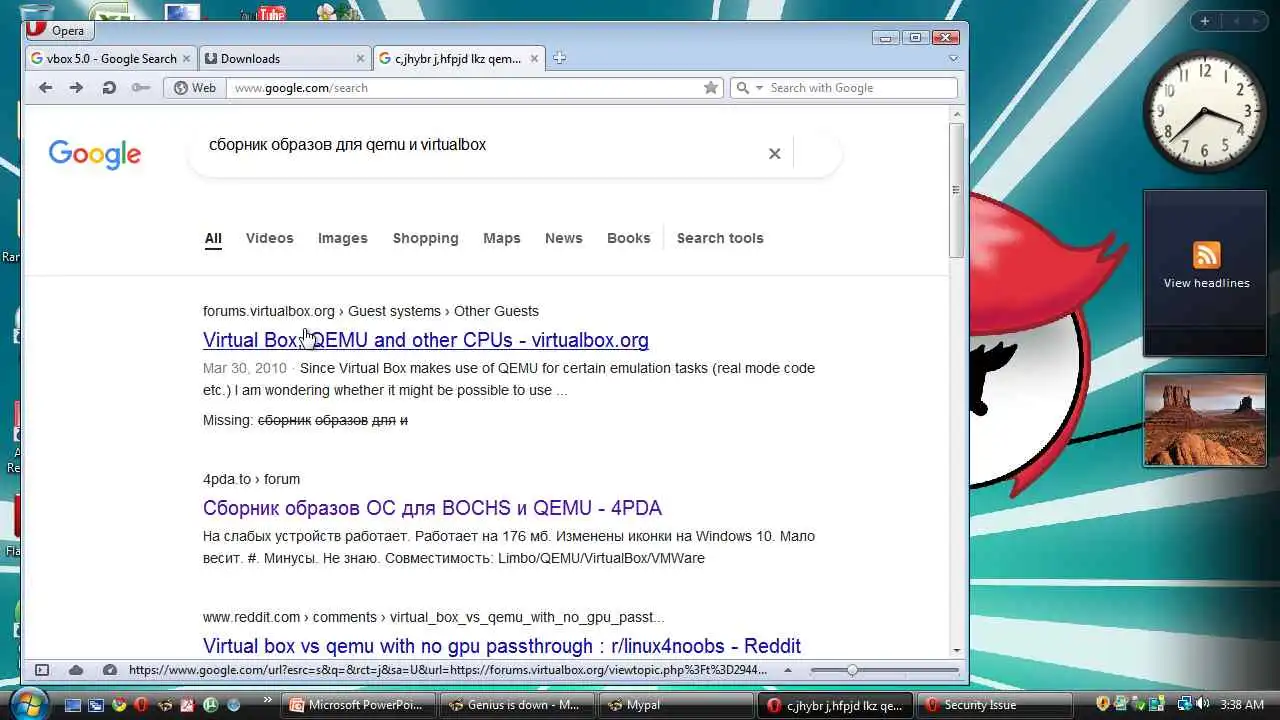Click Show Desktop quick launch icon
The image size is (1280, 720).
click(x=72, y=705)
